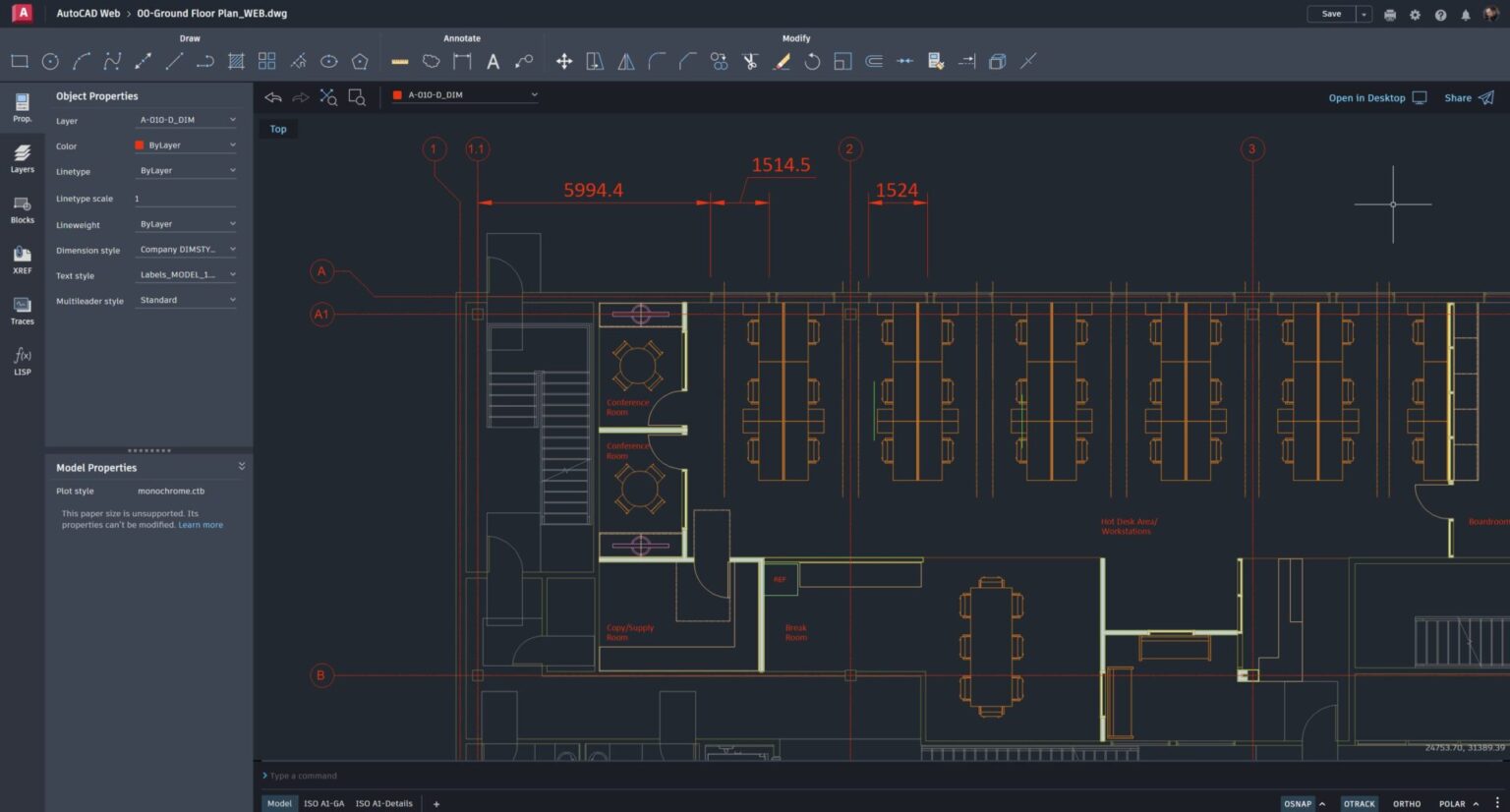Viewport: 1510px width, 812px height.
Task: Open the Layers panel in the sidebar
Action: (22, 160)
